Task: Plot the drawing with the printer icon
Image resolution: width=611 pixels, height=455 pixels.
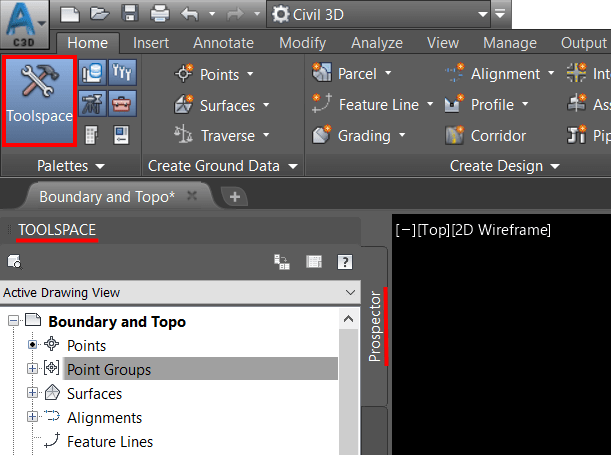Action: (x=160, y=14)
